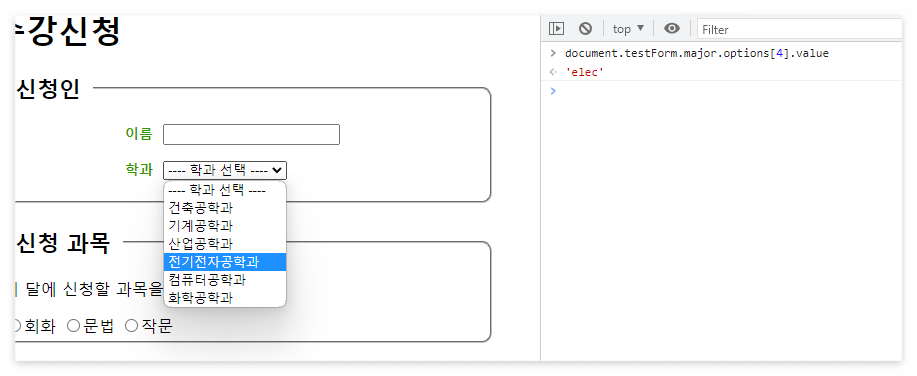Screen dimensions: 917x376
Task: Click the console input prompt arrow
Action: click(553, 91)
